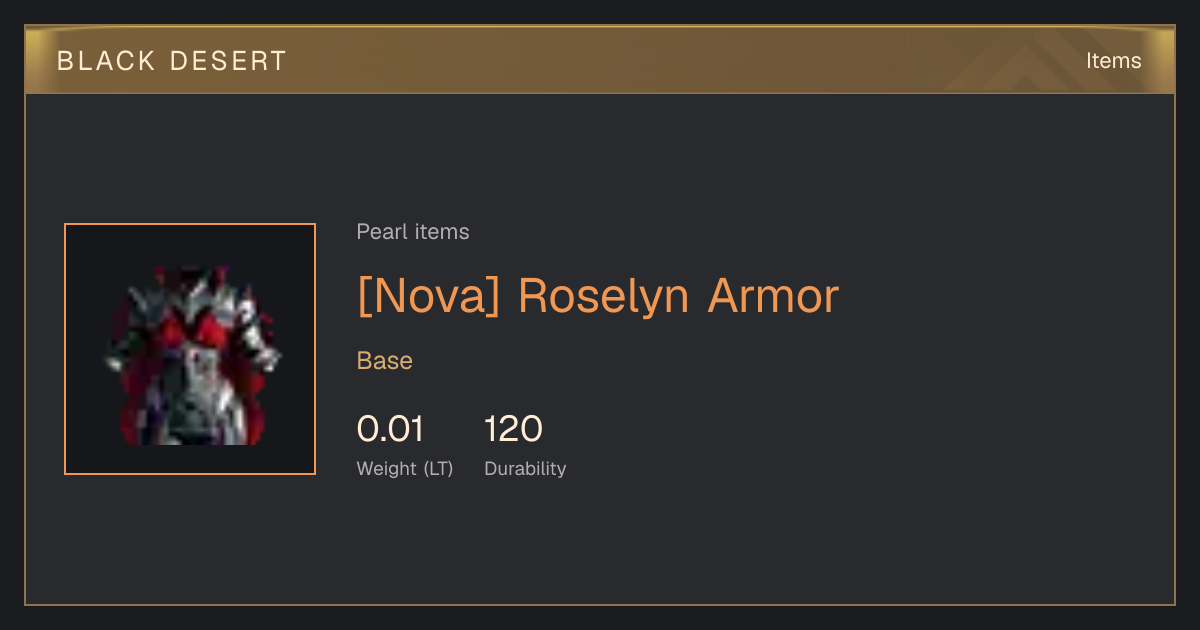1200x630 pixels.
Task: Open the Pearl items category
Action: click(413, 232)
